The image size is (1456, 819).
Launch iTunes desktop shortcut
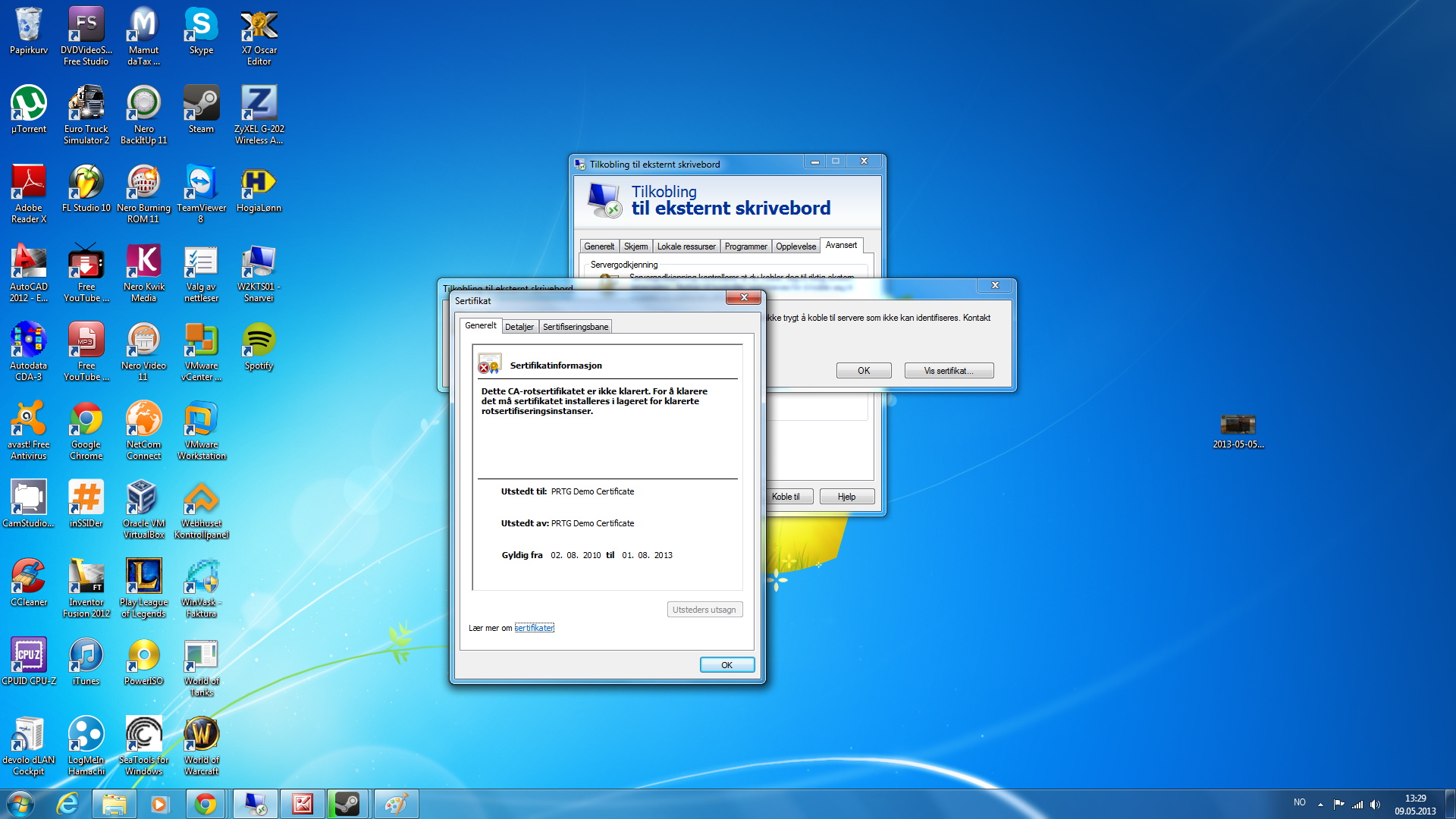click(x=86, y=662)
